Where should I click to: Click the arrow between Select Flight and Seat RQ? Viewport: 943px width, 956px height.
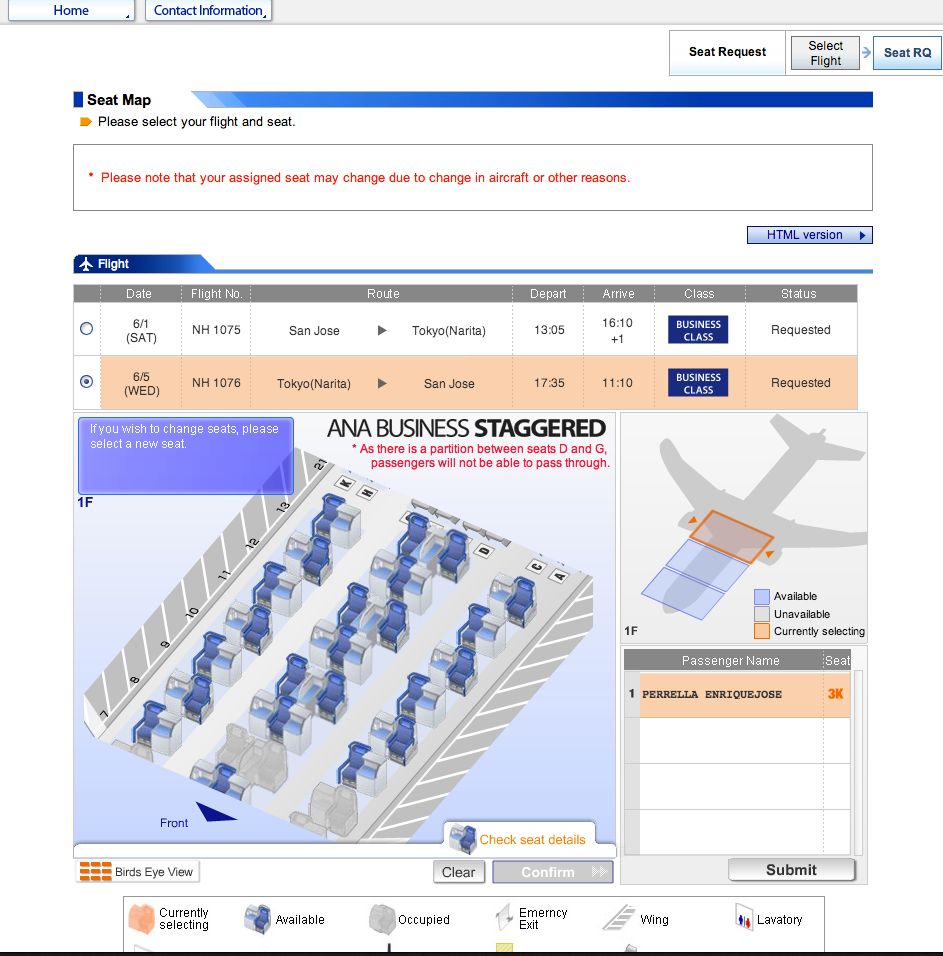click(x=866, y=53)
